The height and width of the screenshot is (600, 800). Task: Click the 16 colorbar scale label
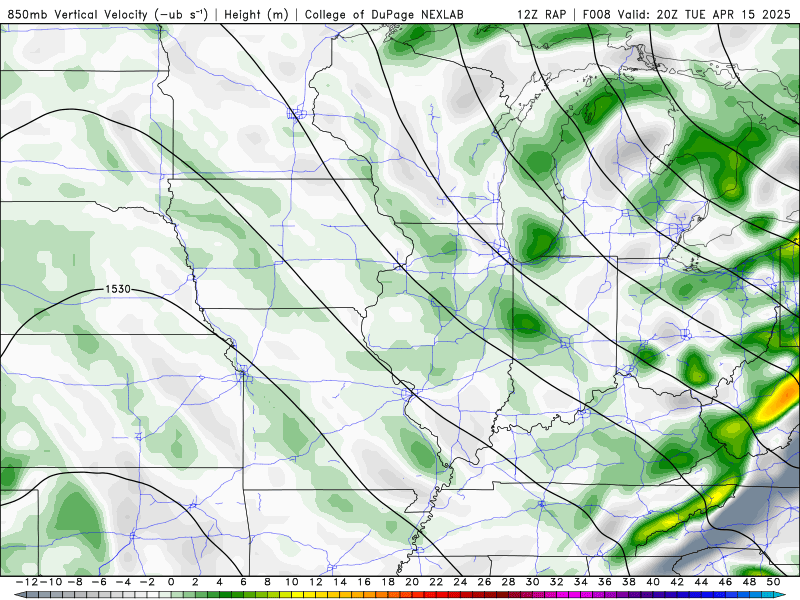click(364, 582)
